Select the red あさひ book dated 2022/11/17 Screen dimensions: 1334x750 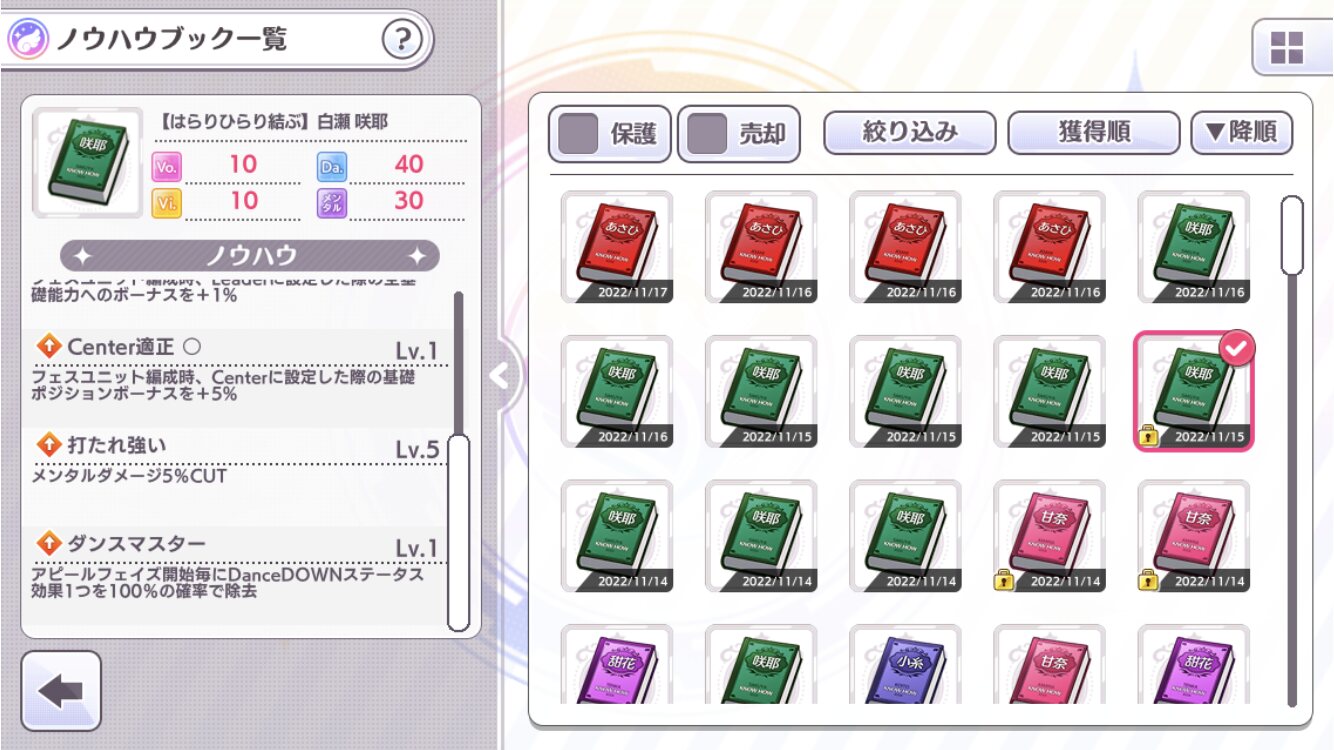click(617, 247)
